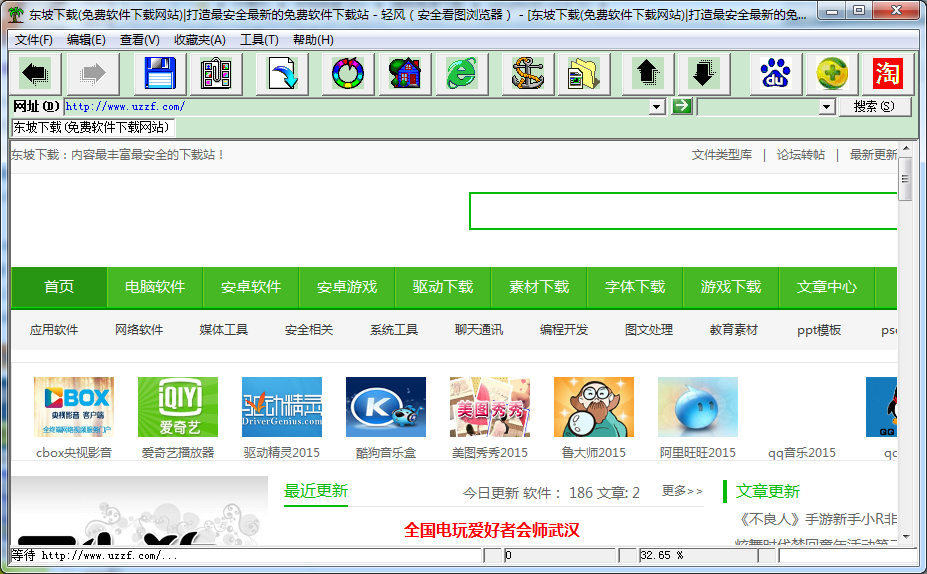927x574 pixels.
Task: Go to 安卓游戏 navigation tab
Action: [347, 287]
